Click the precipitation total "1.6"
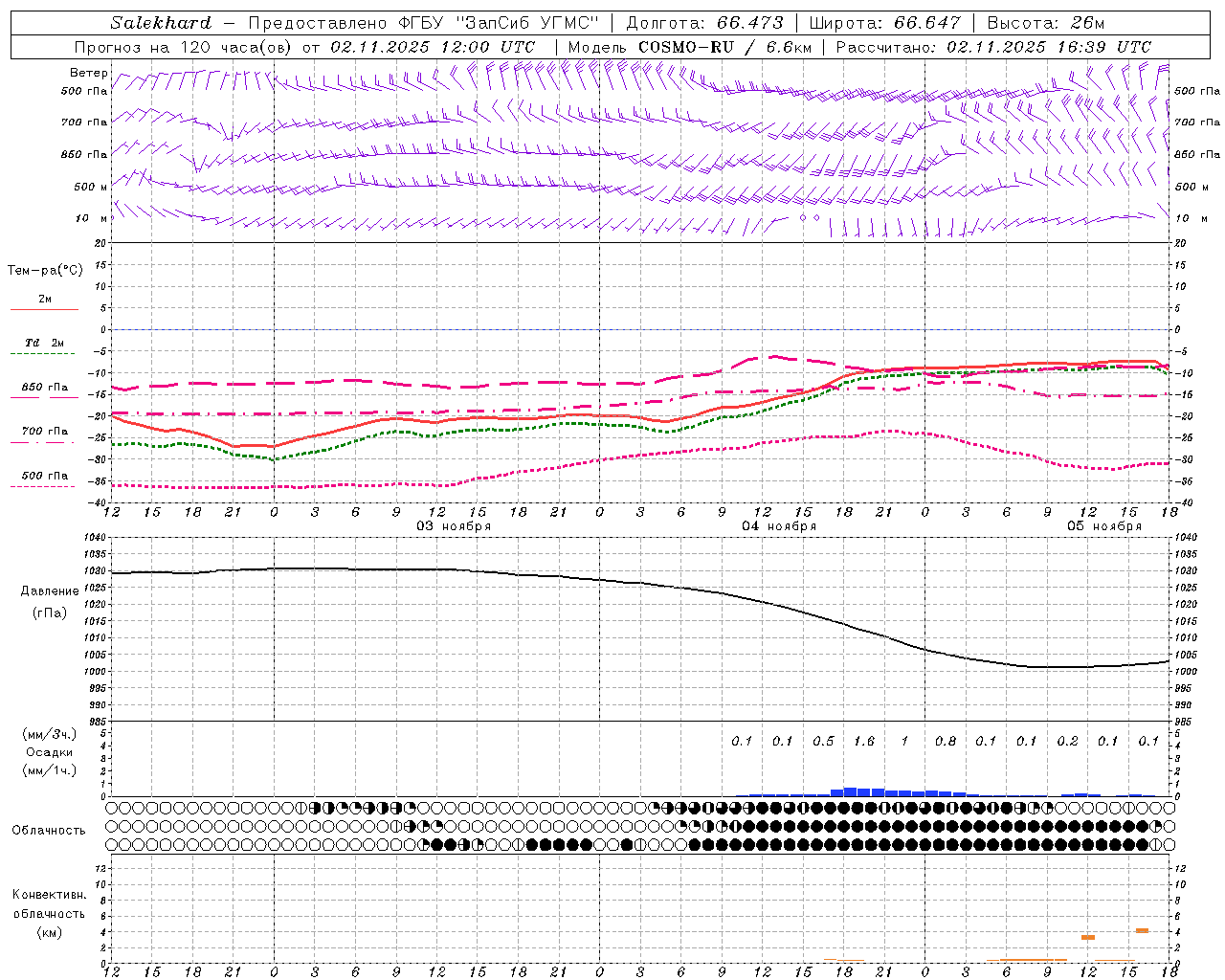The image size is (1225, 980). (x=863, y=741)
